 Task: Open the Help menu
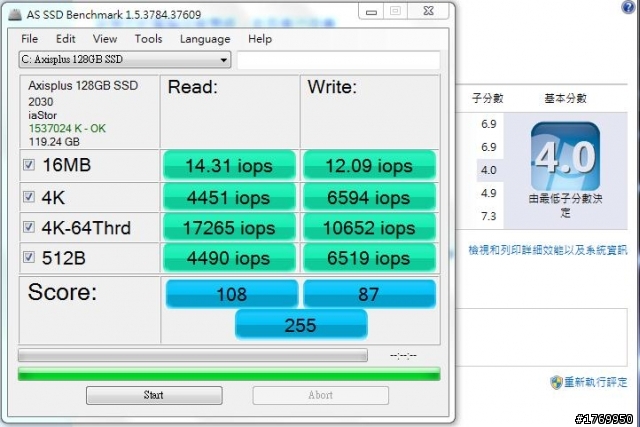[260, 39]
